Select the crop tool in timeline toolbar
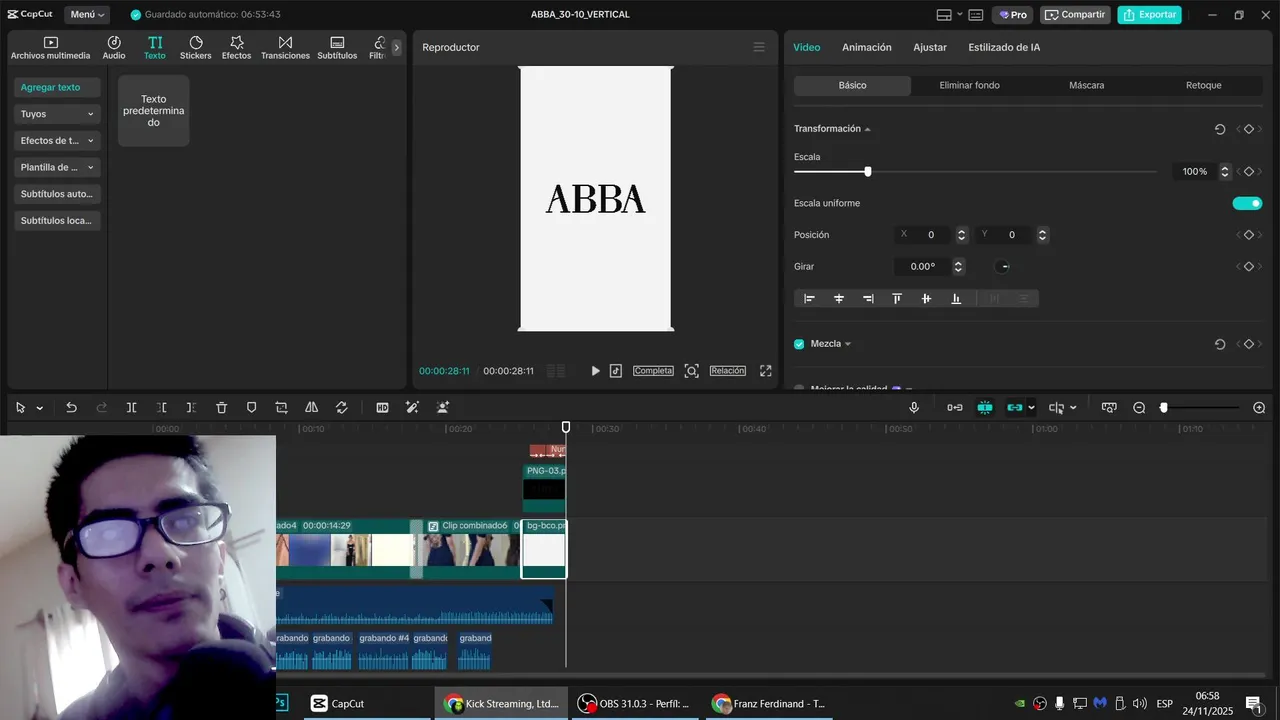The width and height of the screenshot is (1280, 720). pos(282,408)
